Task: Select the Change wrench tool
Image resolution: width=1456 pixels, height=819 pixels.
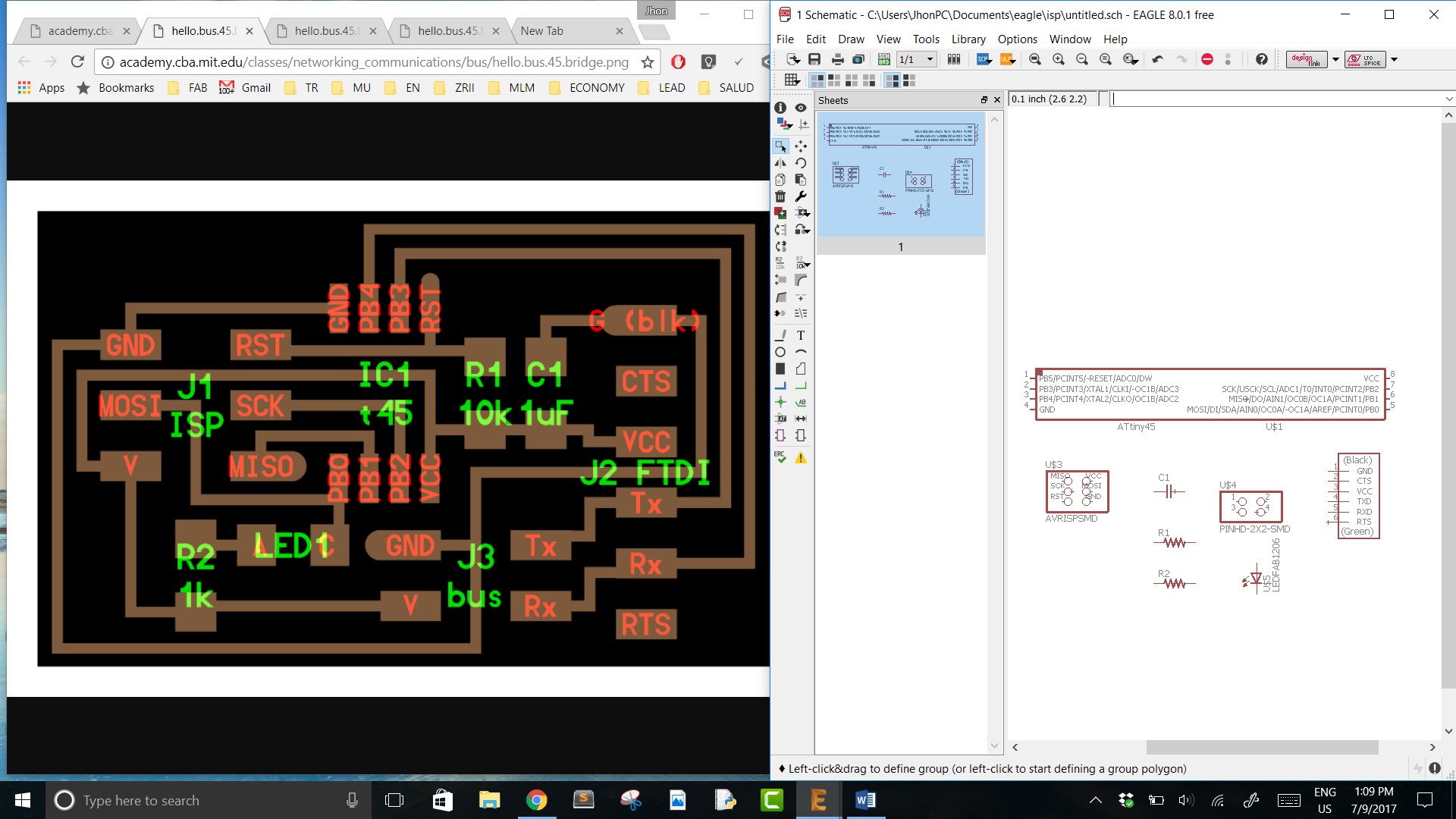Action: pyautogui.click(x=801, y=196)
